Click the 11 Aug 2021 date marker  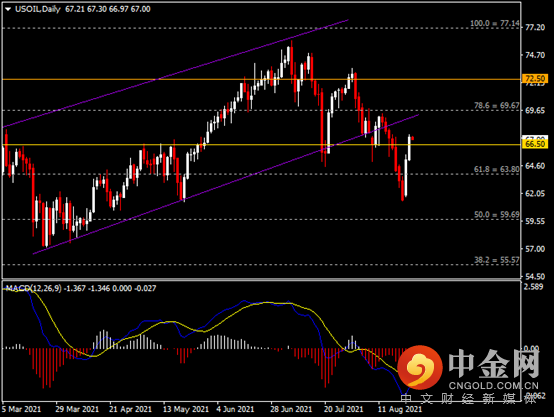[x=400, y=409]
